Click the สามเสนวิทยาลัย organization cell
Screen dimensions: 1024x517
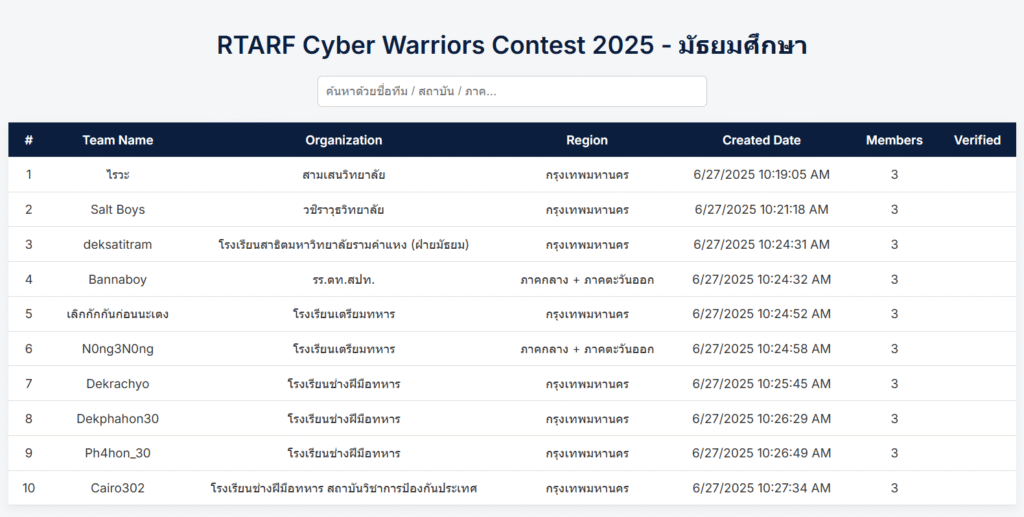[344, 175]
